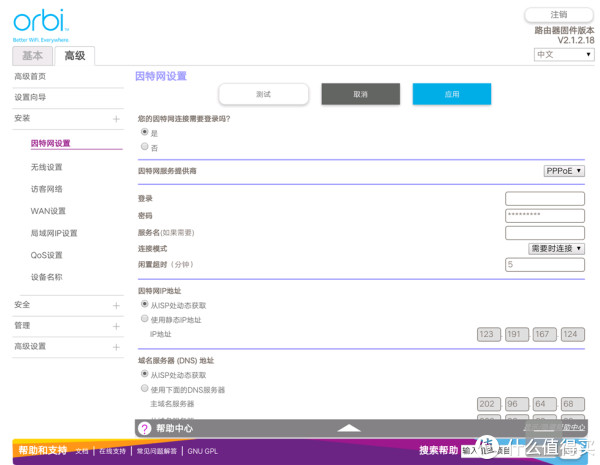
Task: Select 使用静态IP地址 radio option
Action: tap(145, 319)
